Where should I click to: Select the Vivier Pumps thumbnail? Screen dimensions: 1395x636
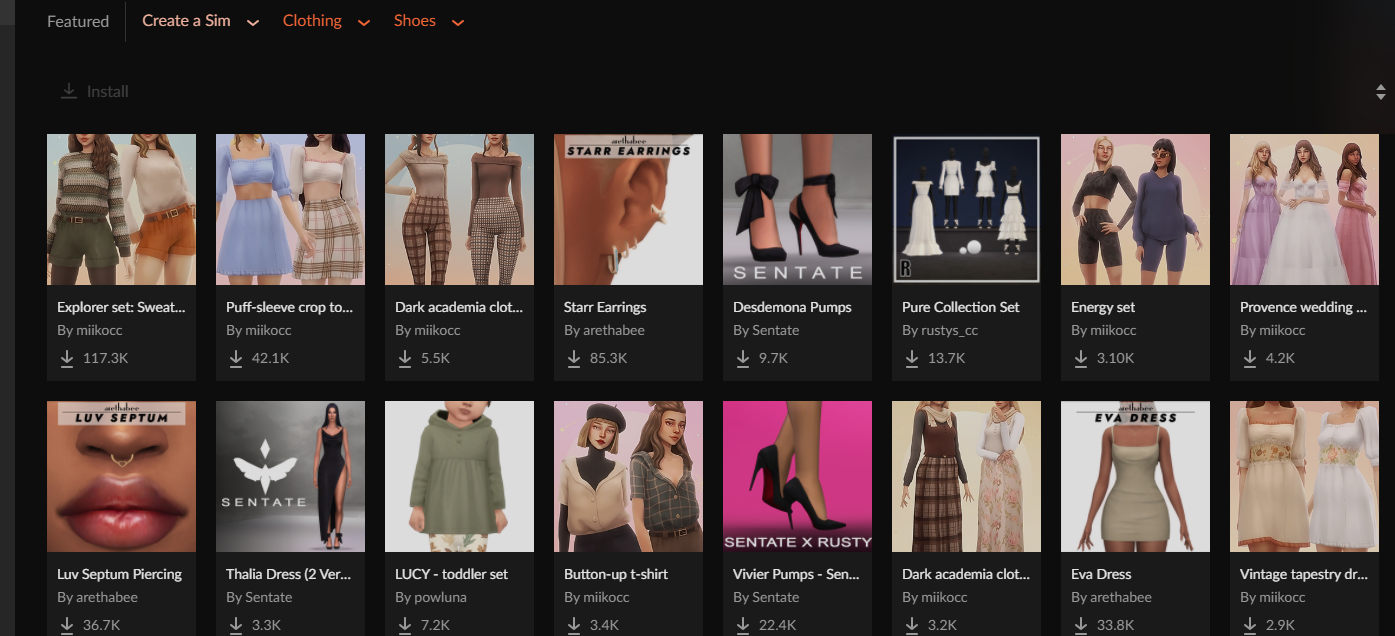point(797,477)
